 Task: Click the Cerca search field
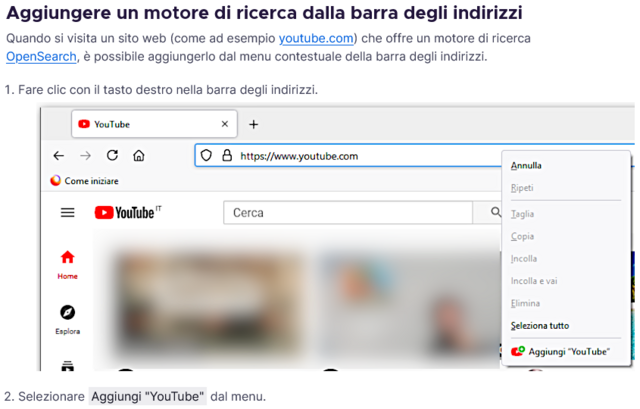click(348, 213)
